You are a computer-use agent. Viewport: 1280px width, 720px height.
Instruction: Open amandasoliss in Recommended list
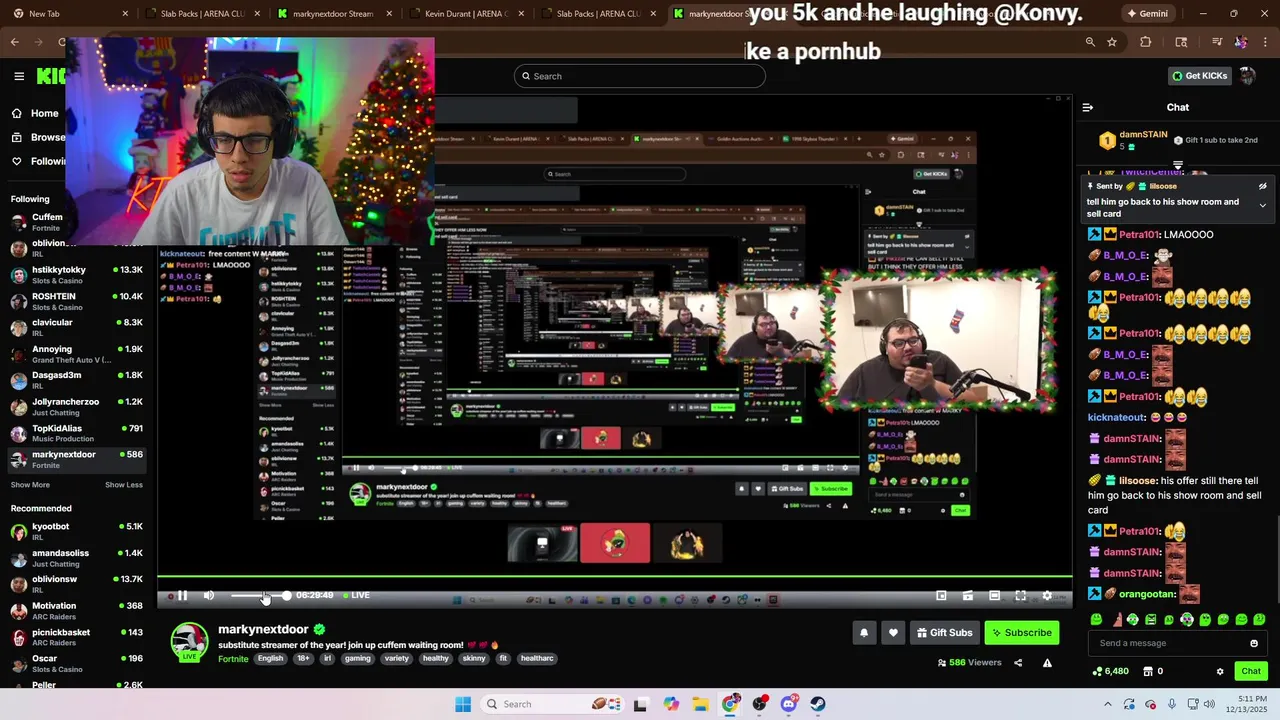click(x=75, y=558)
